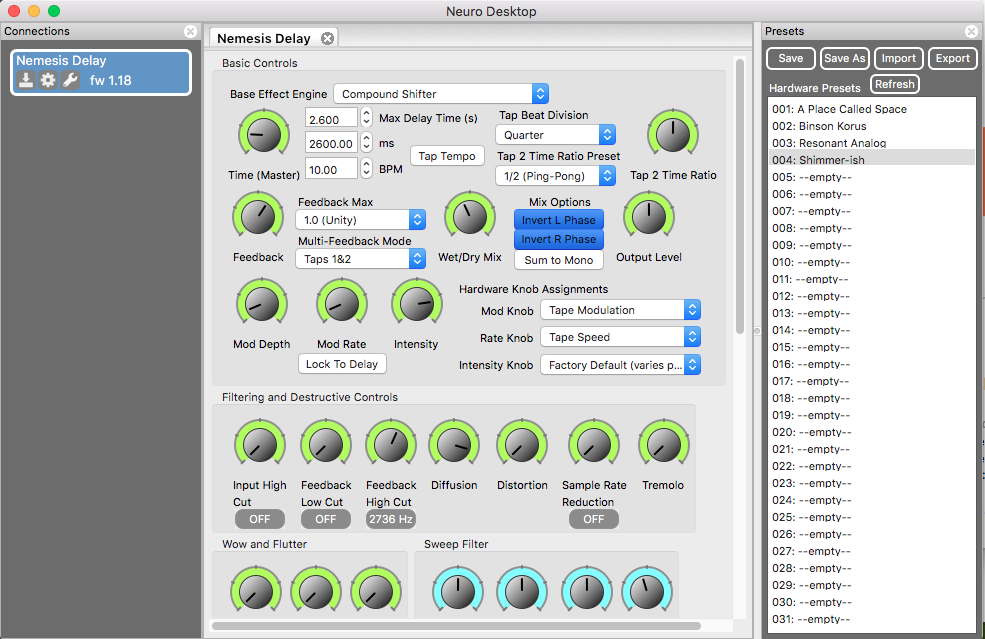
Task: Select Nemesis Delay device in Connections
Action: pos(101,72)
